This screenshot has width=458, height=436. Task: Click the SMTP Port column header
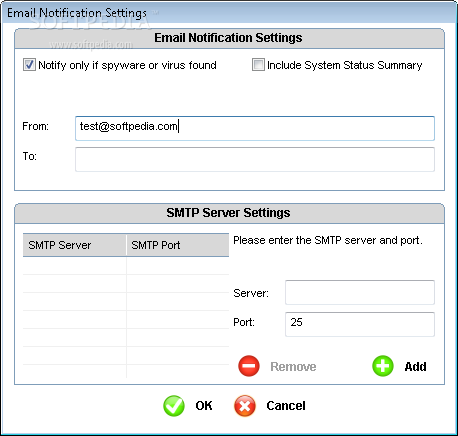click(178, 245)
